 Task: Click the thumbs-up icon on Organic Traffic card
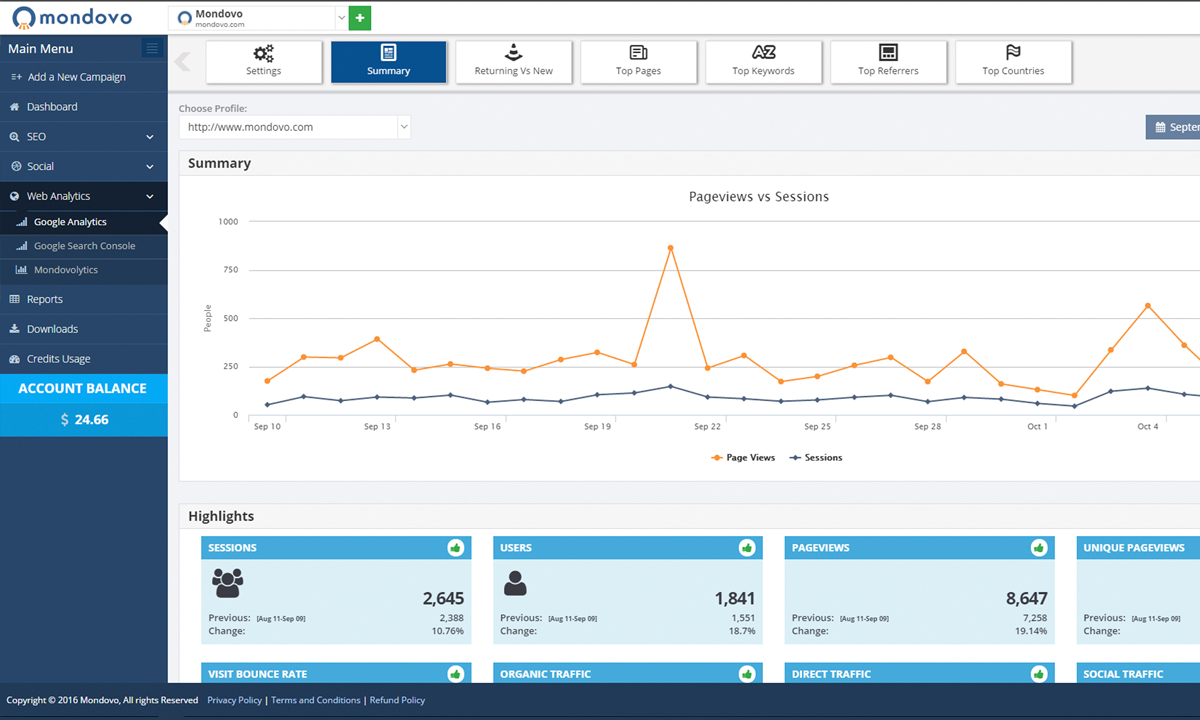pos(747,674)
